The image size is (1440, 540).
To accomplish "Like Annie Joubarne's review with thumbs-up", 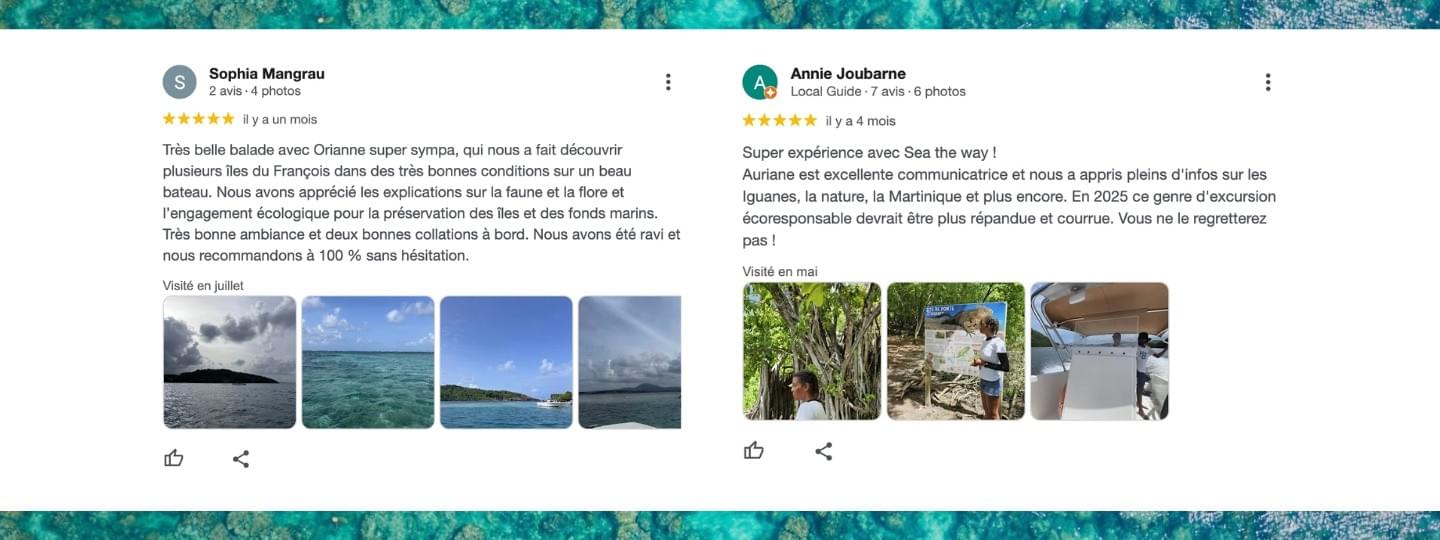I will 754,450.
